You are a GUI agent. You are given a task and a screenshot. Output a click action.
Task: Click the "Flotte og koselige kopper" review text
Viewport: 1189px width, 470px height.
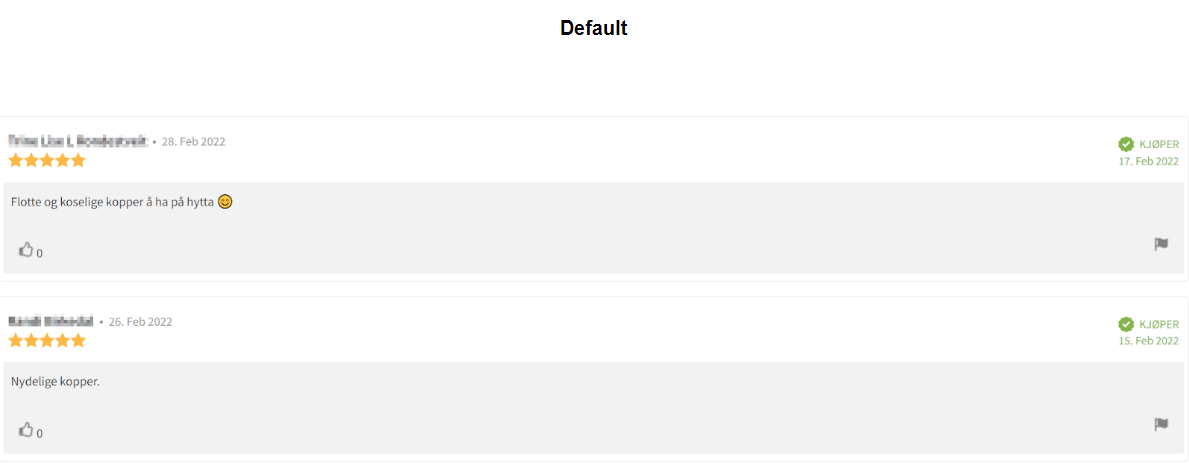click(112, 202)
